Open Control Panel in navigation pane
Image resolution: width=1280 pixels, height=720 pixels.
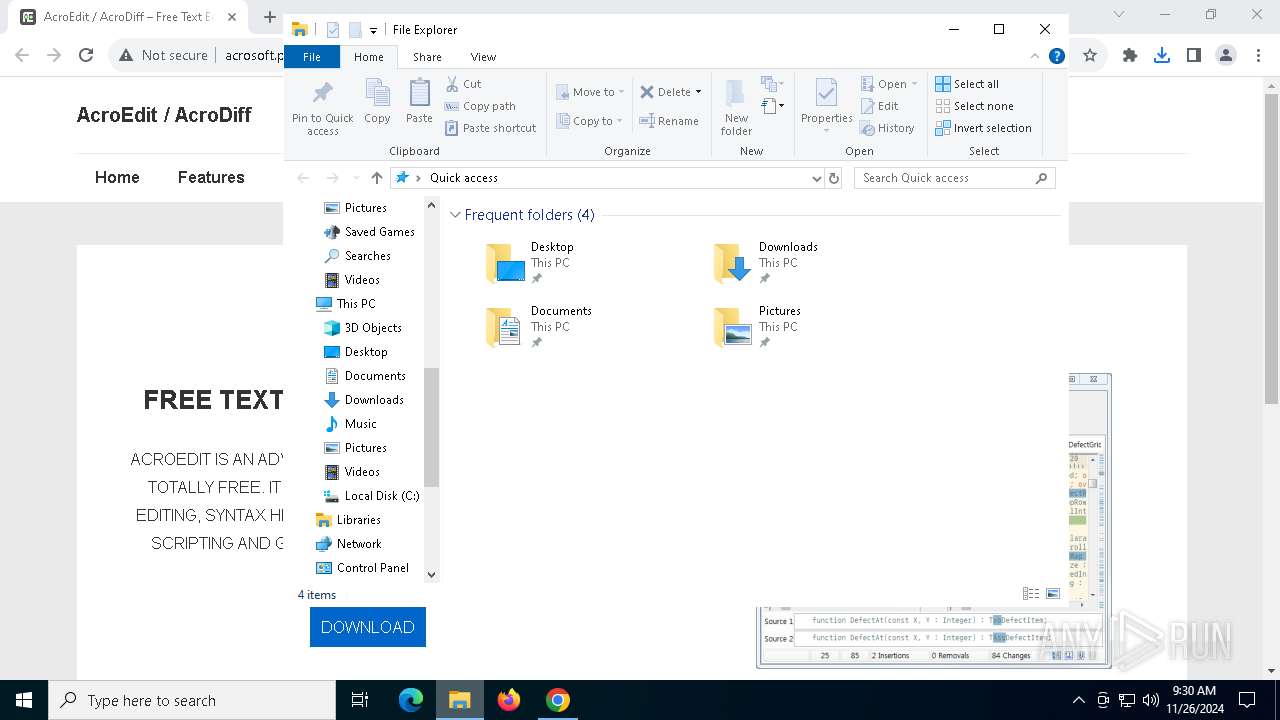[x=362, y=568]
